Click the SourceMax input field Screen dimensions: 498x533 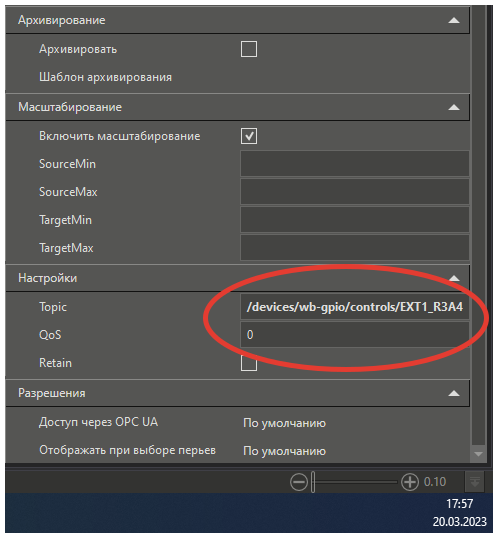tap(355, 192)
